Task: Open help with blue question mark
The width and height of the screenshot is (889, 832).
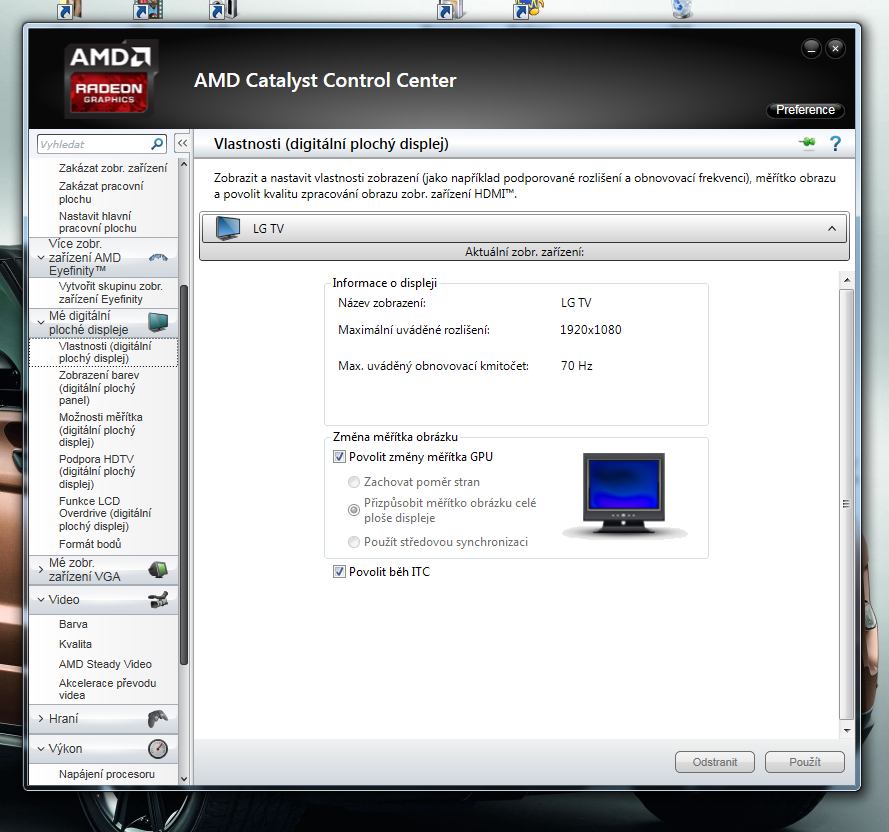Action: coord(835,143)
